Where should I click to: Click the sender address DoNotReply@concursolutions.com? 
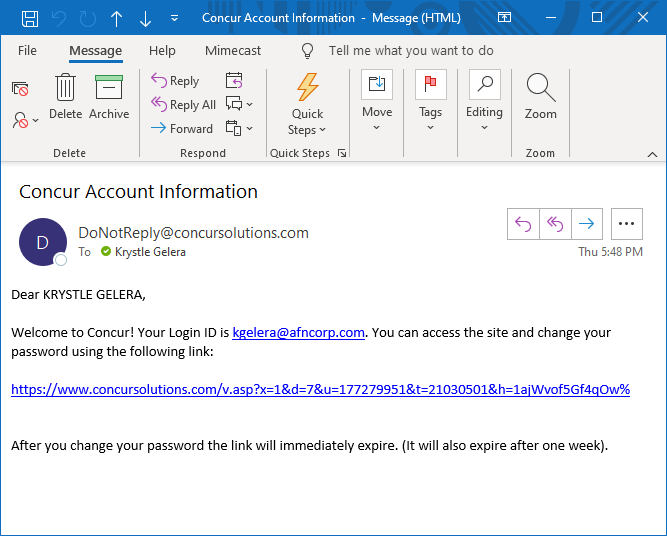pyautogui.click(x=194, y=233)
